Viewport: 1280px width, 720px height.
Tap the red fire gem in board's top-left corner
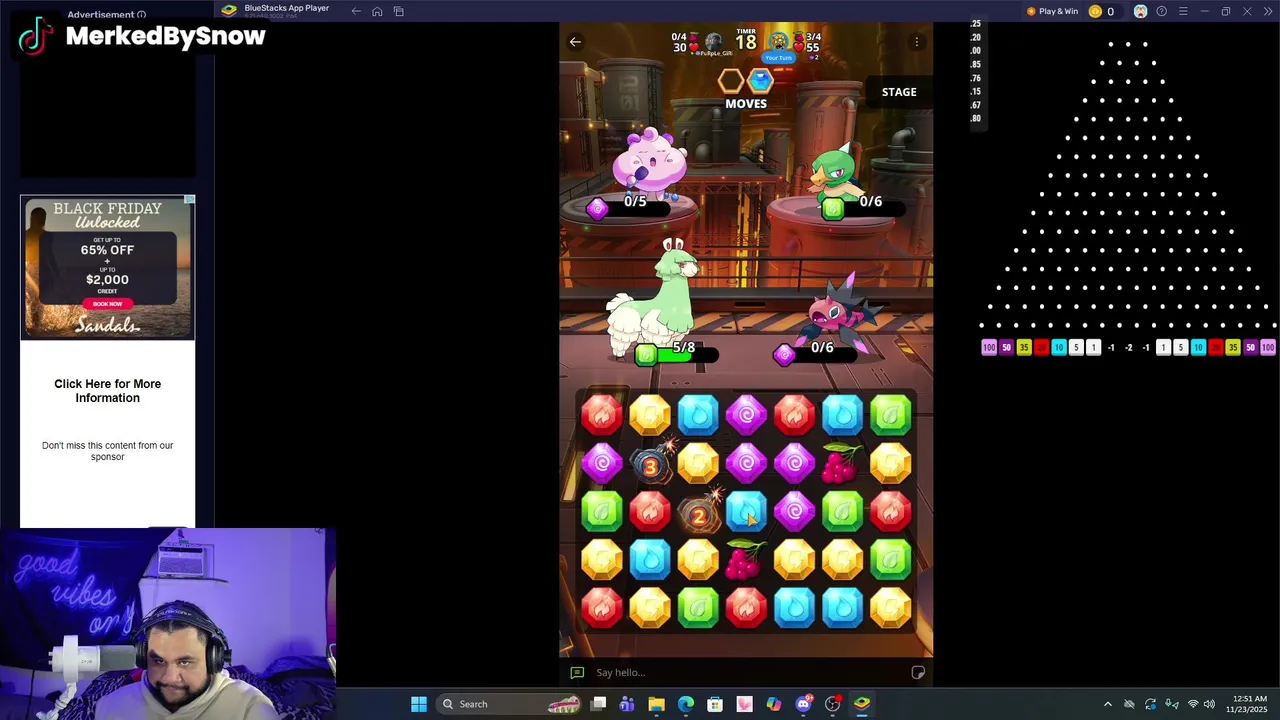(602, 415)
